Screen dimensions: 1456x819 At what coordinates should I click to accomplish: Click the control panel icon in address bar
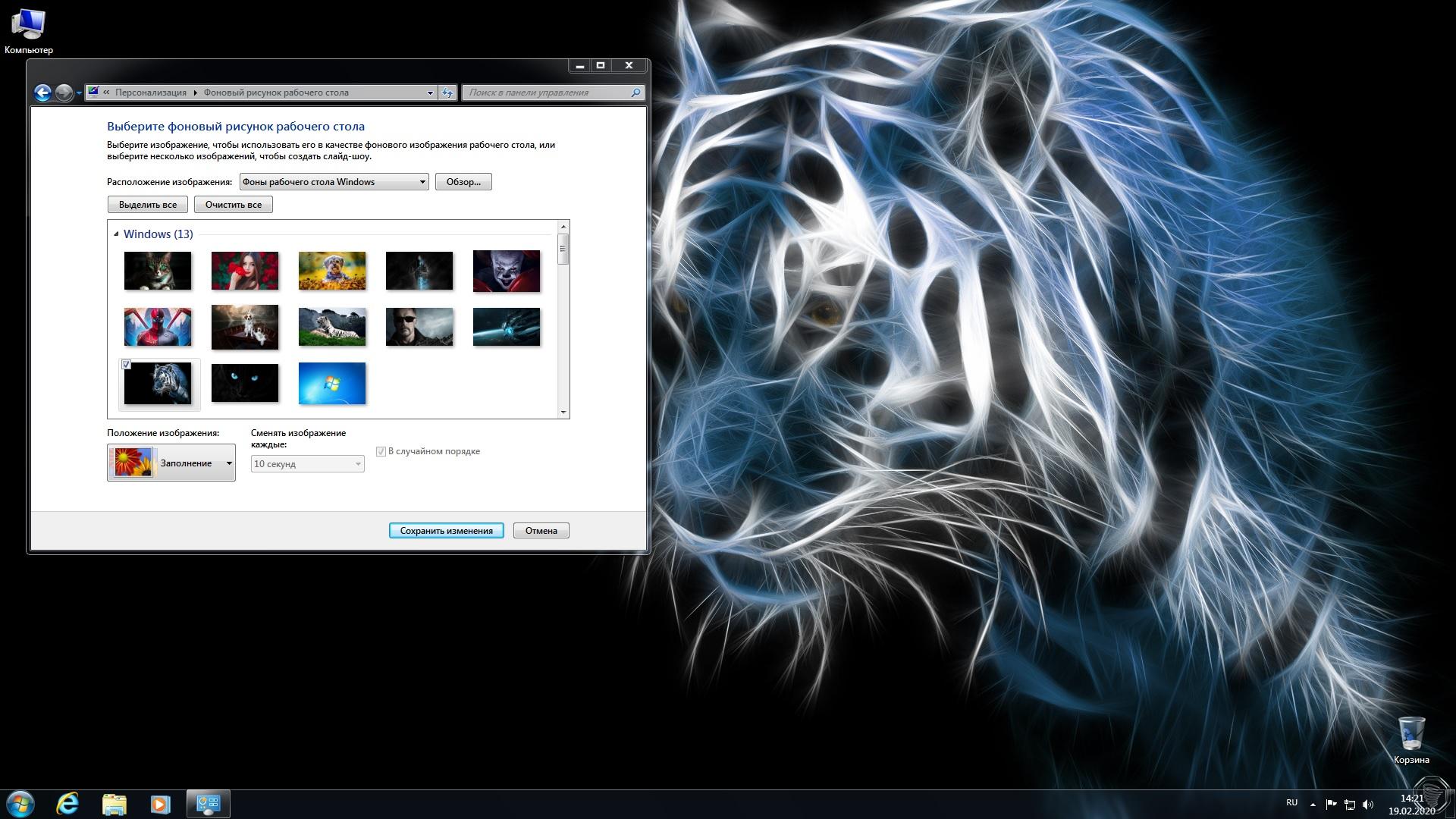(93, 92)
